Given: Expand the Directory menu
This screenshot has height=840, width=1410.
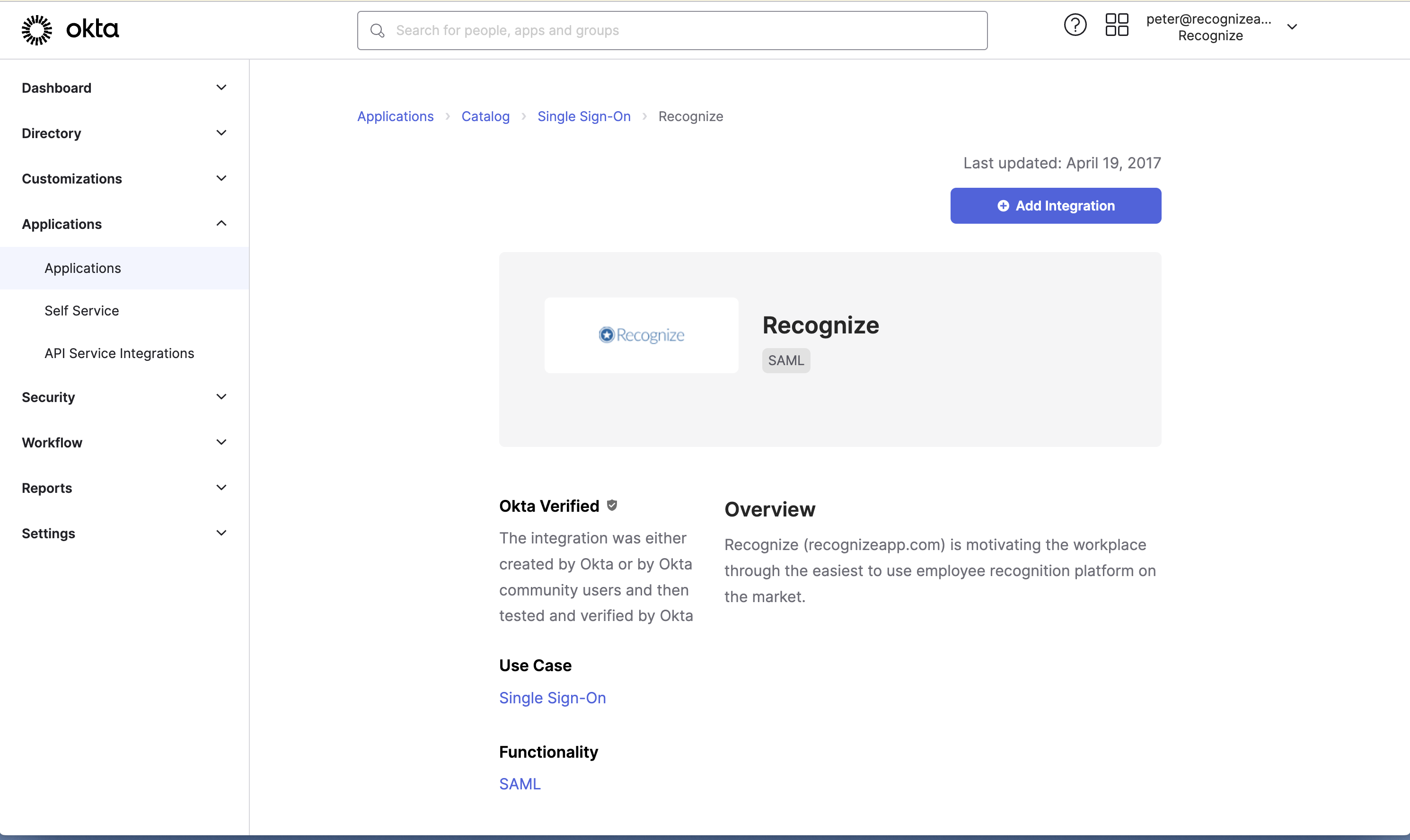Looking at the screenshot, I should pos(124,133).
